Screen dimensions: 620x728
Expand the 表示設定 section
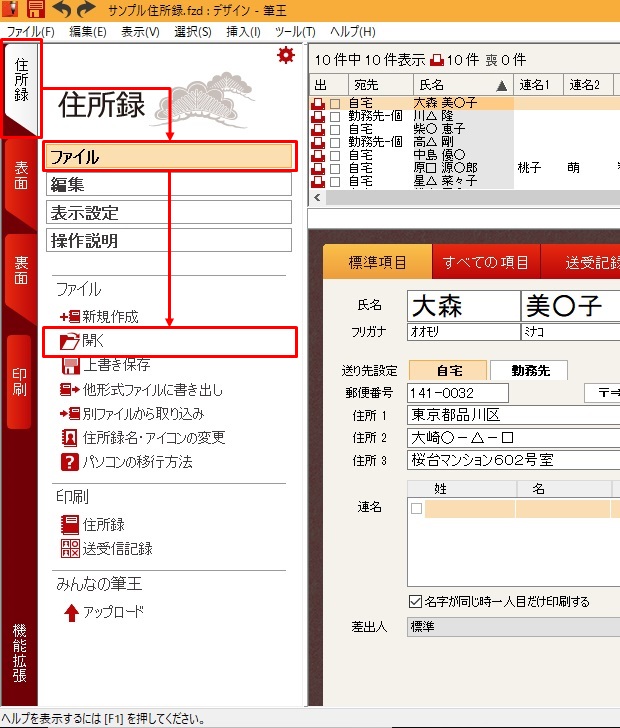tap(168, 212)
